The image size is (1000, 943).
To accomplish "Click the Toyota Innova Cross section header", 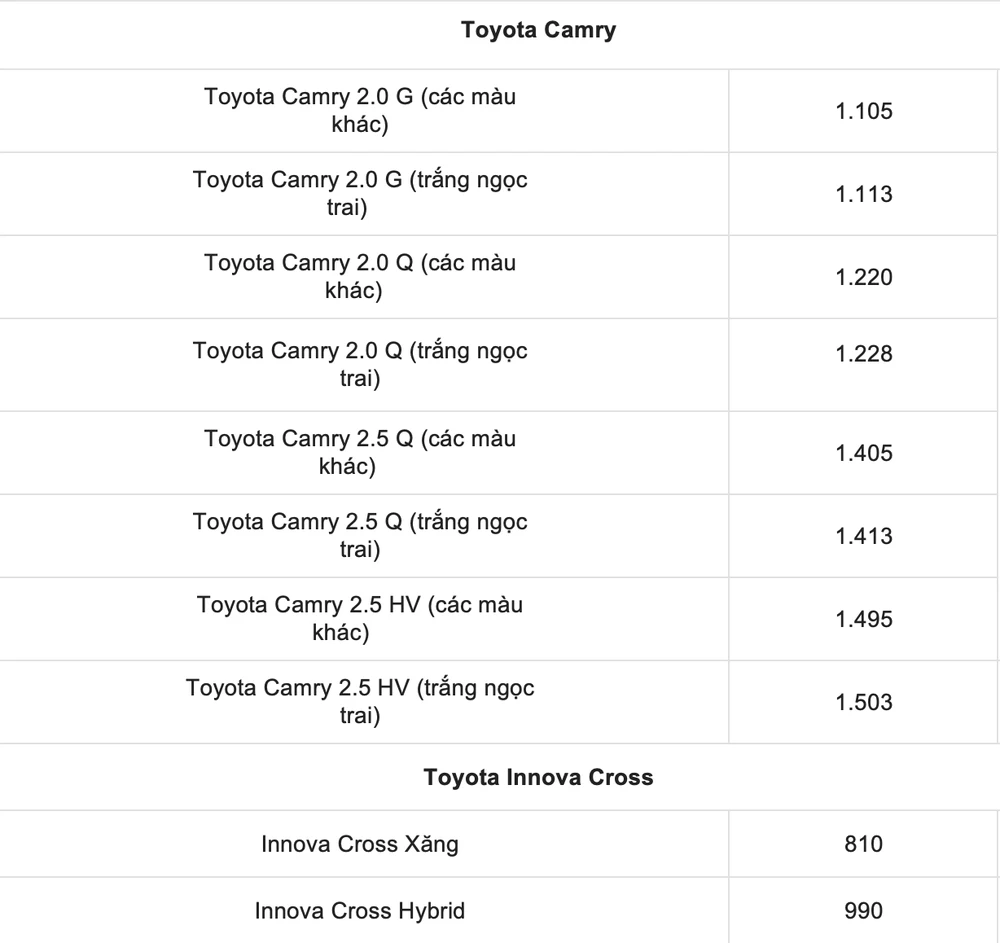I will 538,777.
